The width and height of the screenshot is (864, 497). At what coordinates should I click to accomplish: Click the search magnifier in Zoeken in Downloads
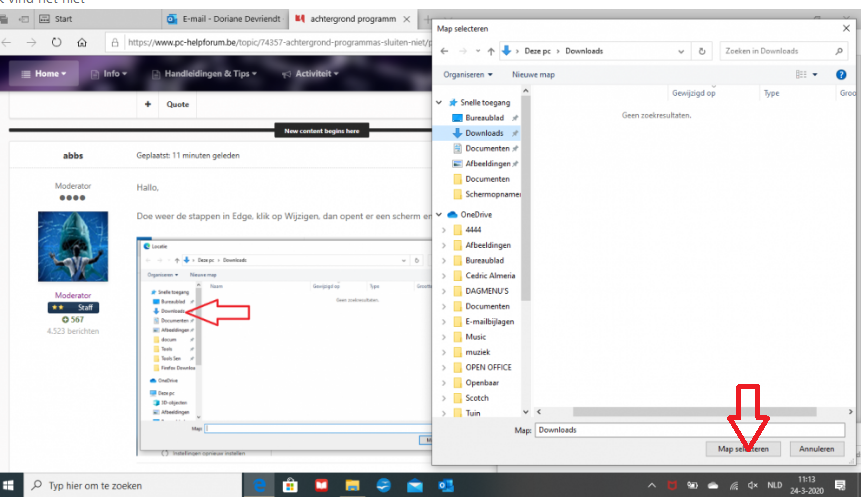(x=839, y=51)
